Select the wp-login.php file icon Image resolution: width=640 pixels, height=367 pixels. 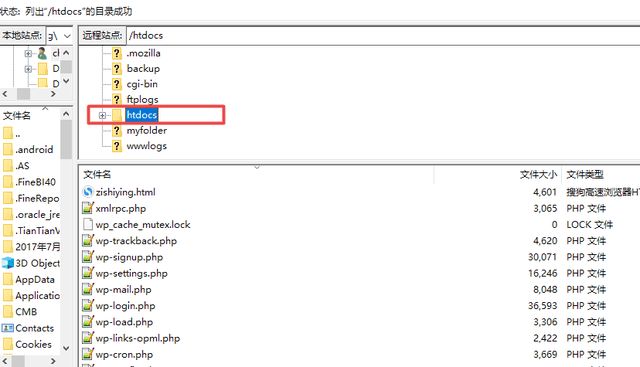87,305
